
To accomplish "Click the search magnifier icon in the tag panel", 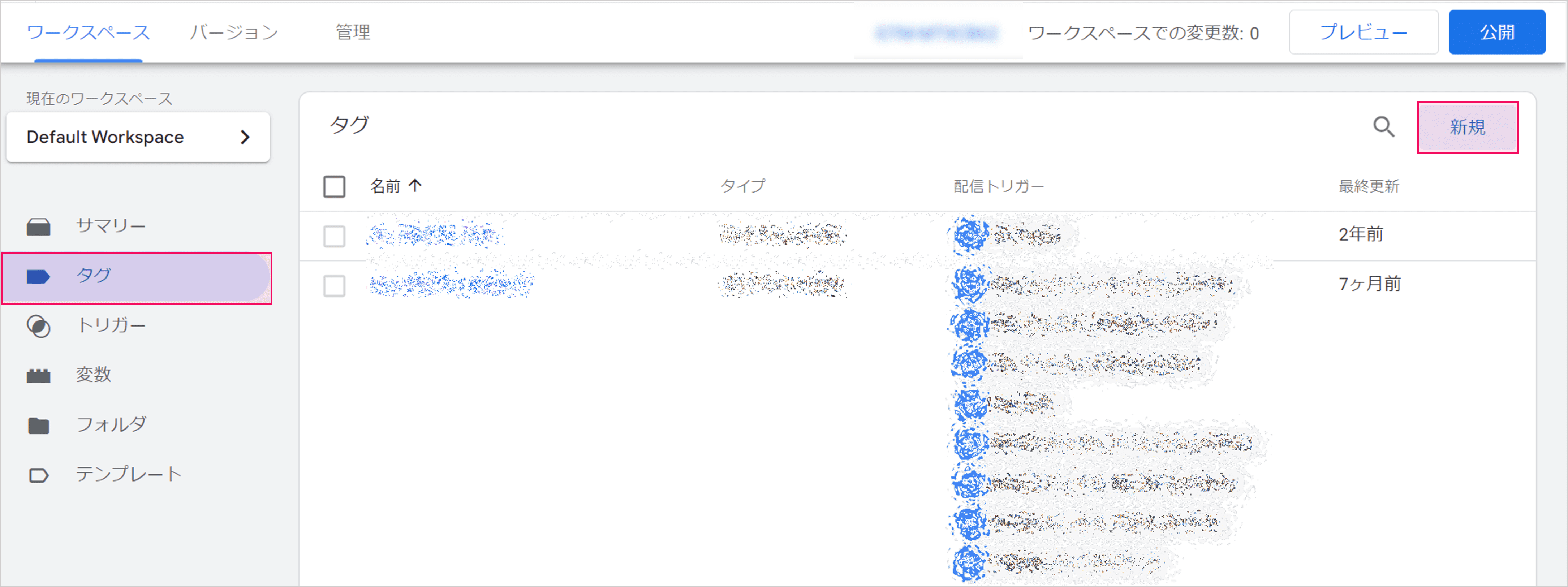I will point(1384,127).
